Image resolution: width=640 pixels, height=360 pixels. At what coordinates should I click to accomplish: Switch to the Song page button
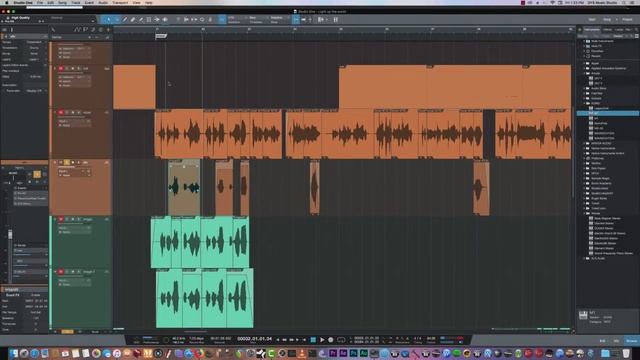point(607,19)
